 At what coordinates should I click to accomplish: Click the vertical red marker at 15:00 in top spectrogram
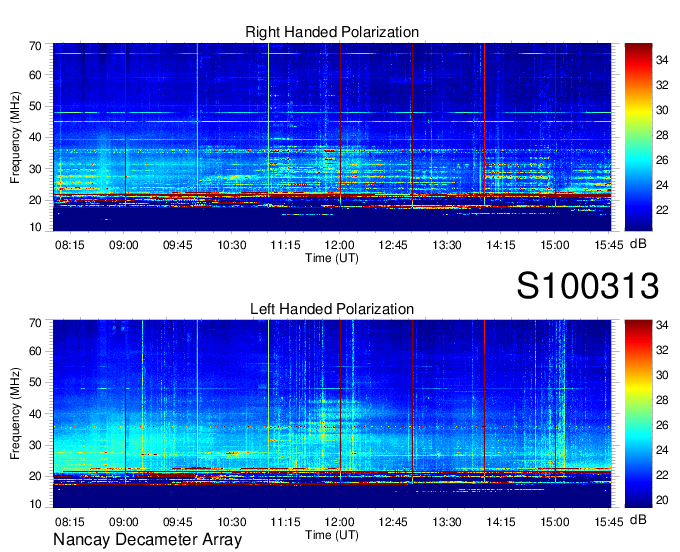point(556,124)
